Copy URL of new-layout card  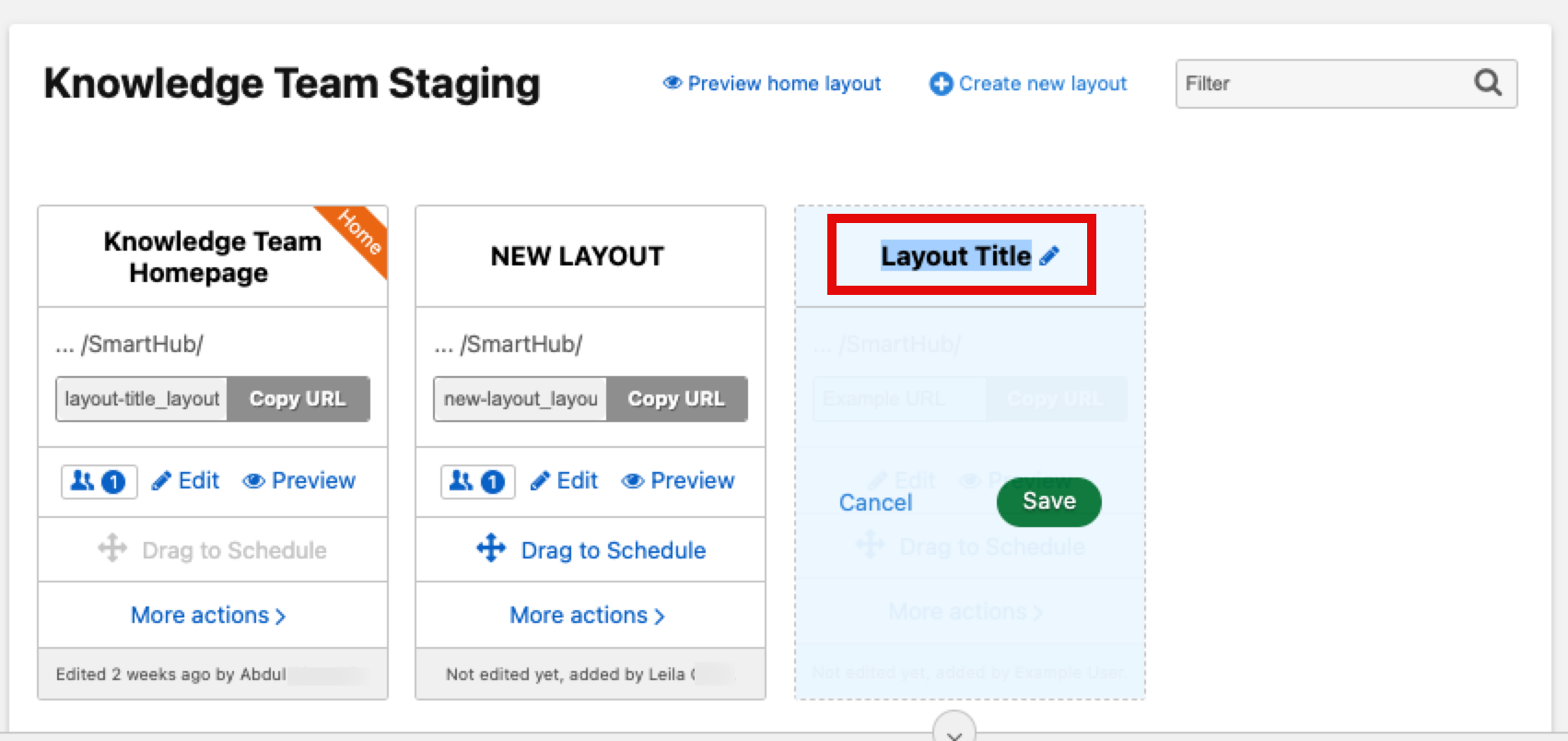676,399
